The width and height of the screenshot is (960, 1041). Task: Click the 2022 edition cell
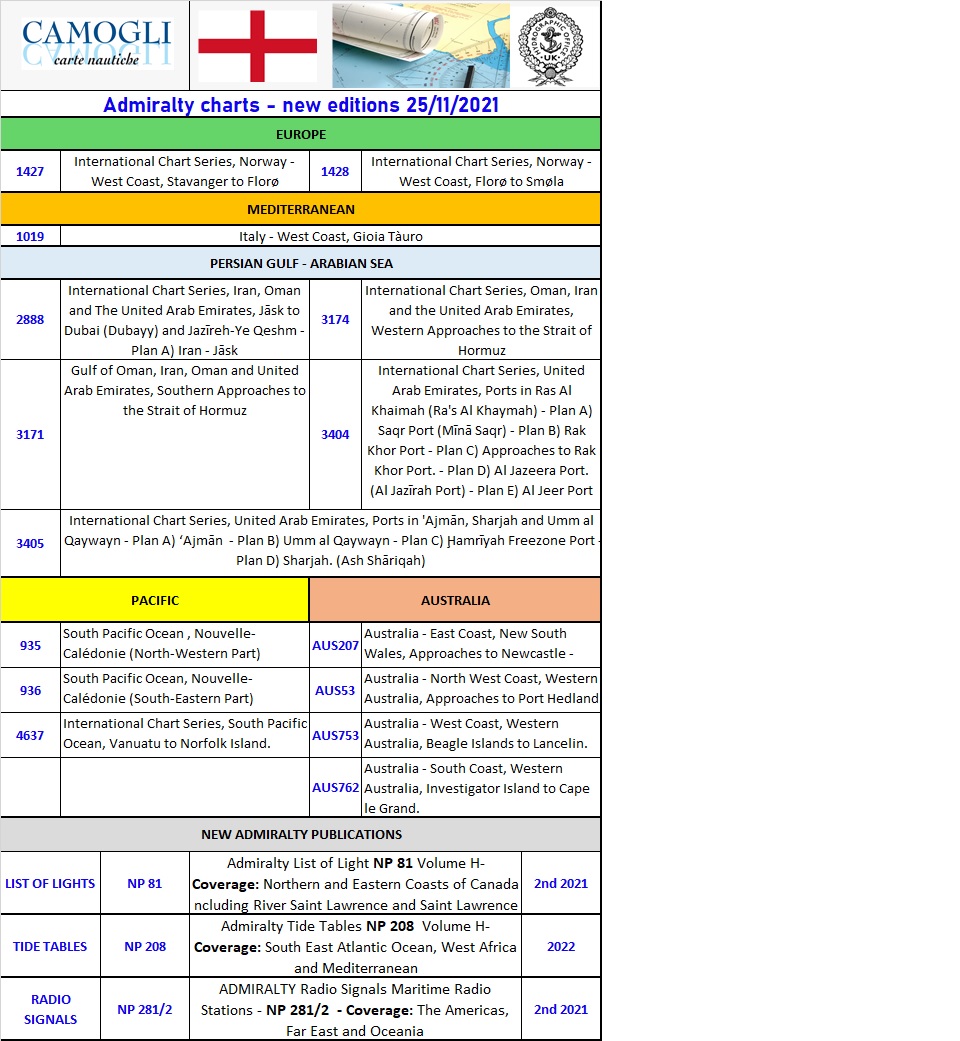[561, 947]
